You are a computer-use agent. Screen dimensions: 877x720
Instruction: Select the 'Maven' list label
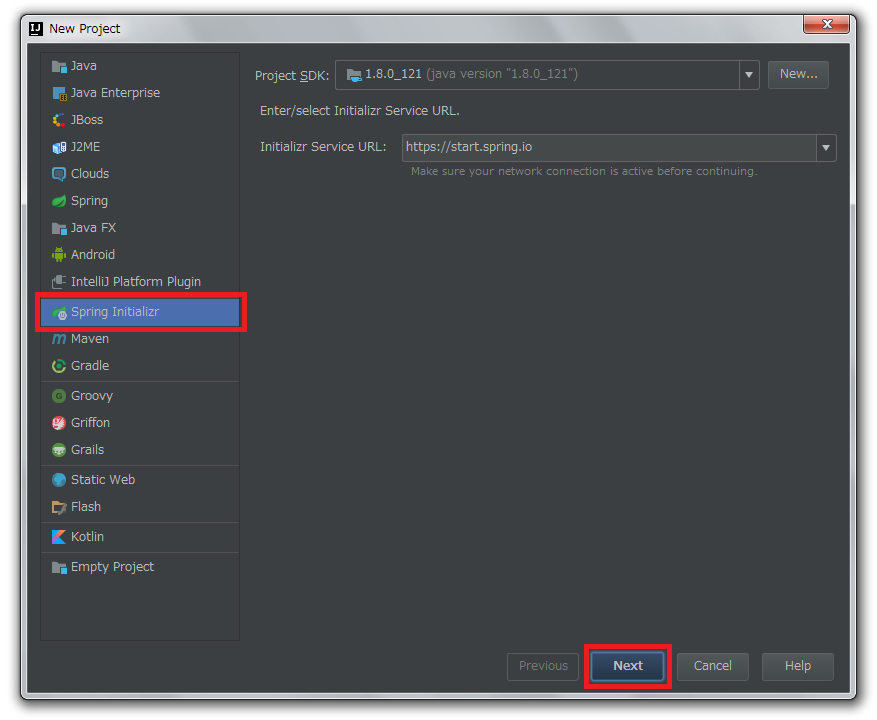coord(89,339)
